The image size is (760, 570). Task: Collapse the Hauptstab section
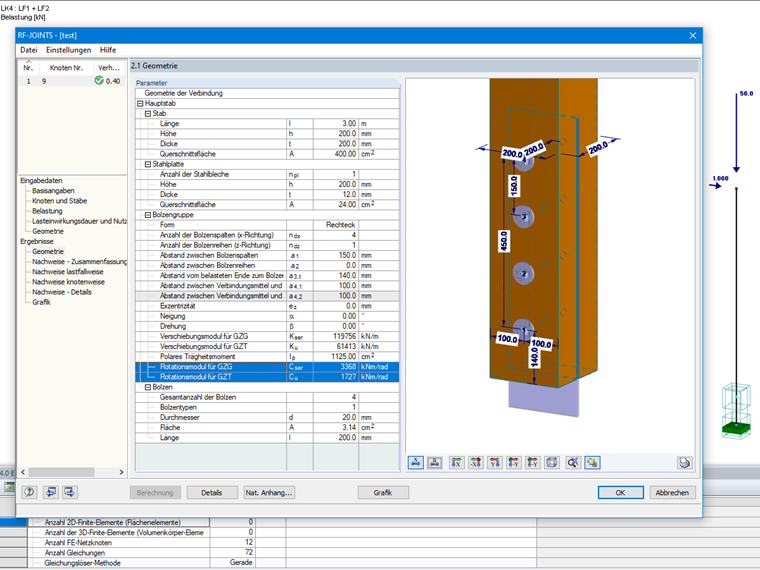coord(140,103)
